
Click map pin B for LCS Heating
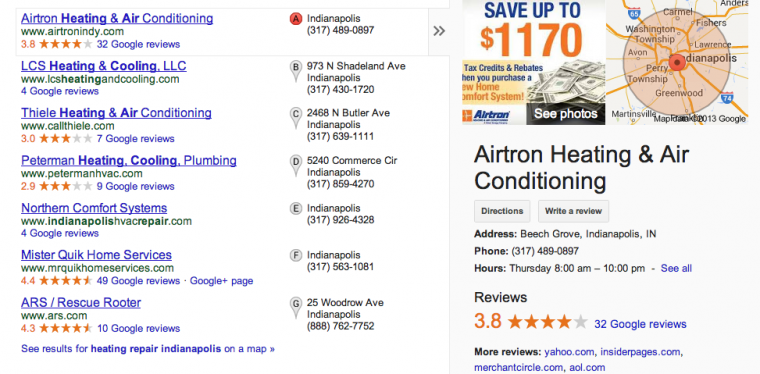click(x=296, y=71)
